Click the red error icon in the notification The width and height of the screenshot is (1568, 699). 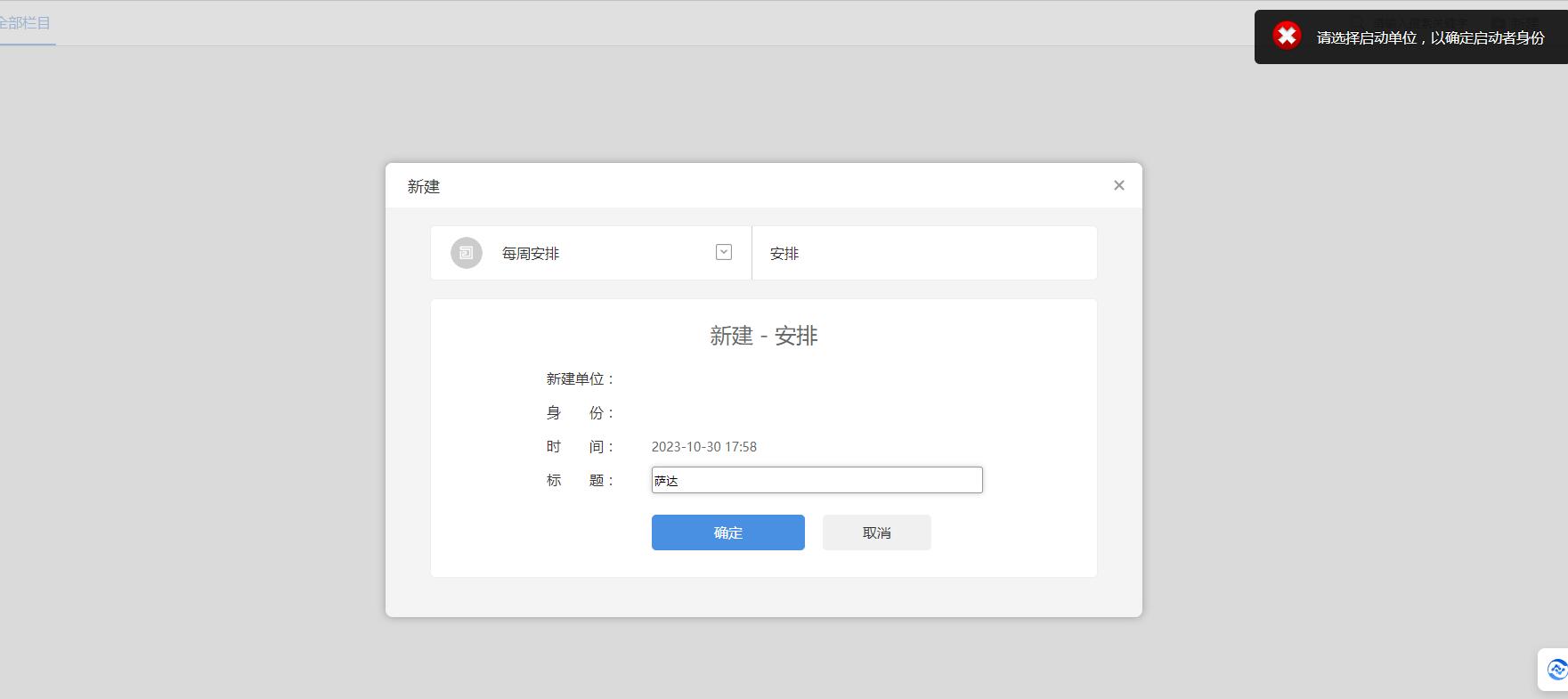[x=1287, y=36]
